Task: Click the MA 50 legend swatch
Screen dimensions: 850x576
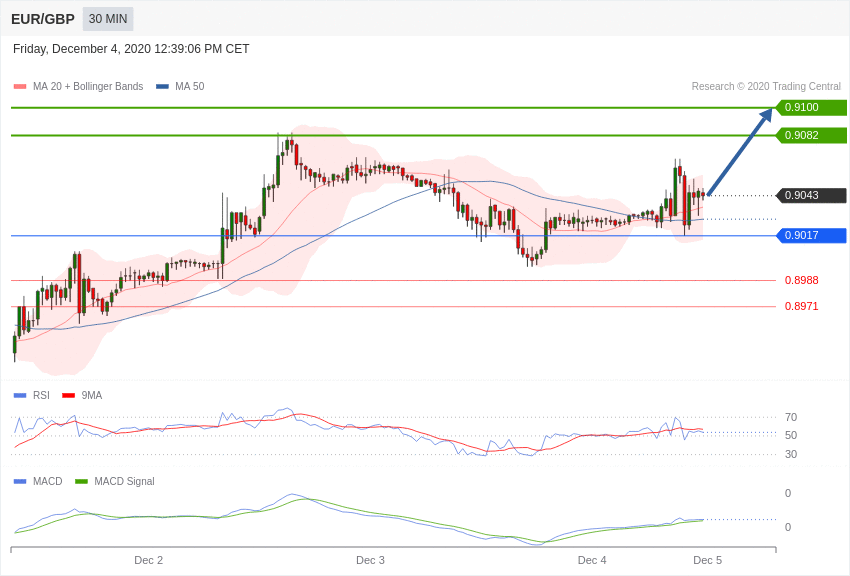Action: 162,86
